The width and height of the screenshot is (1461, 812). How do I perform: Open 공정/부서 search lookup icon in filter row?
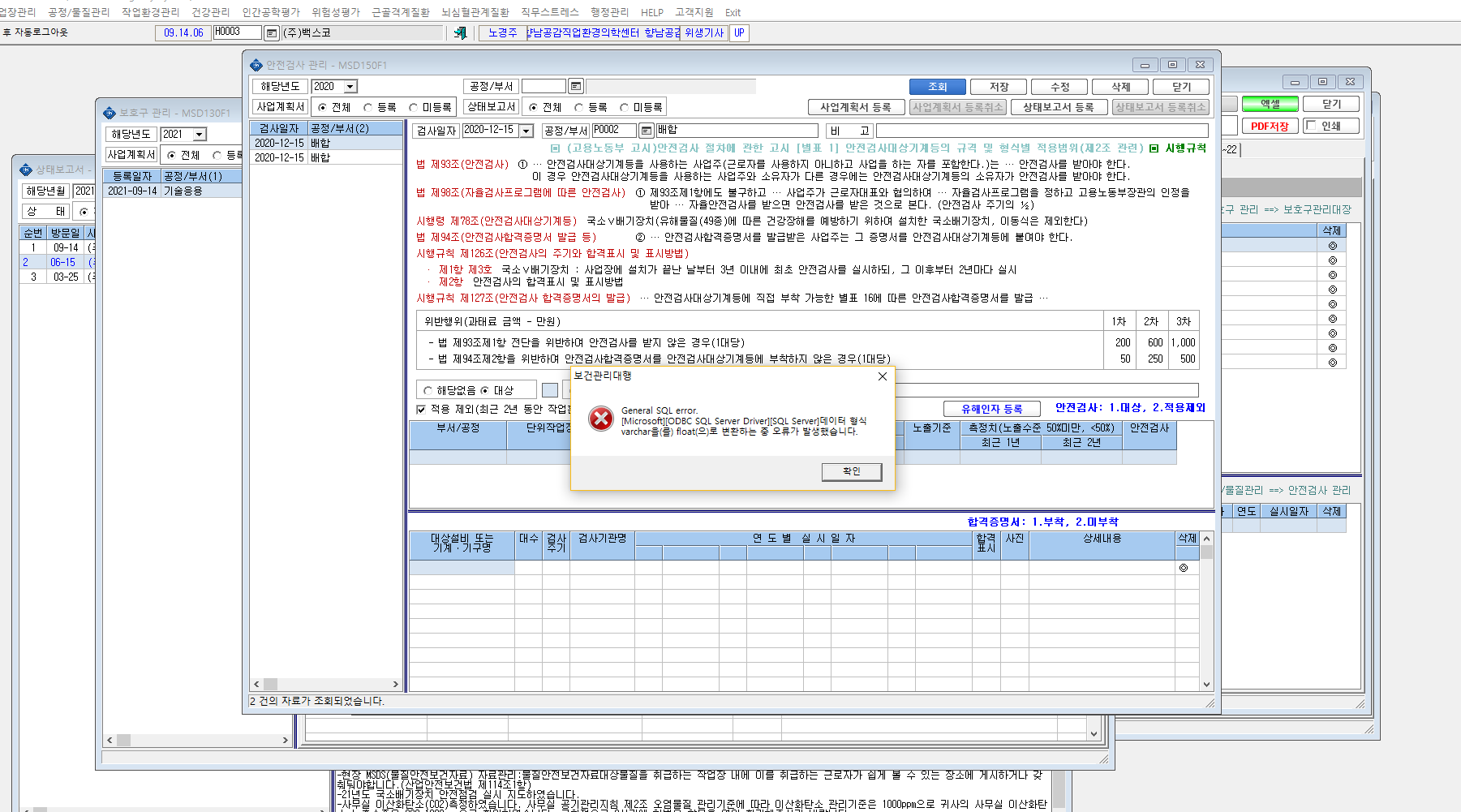point(576,86)
